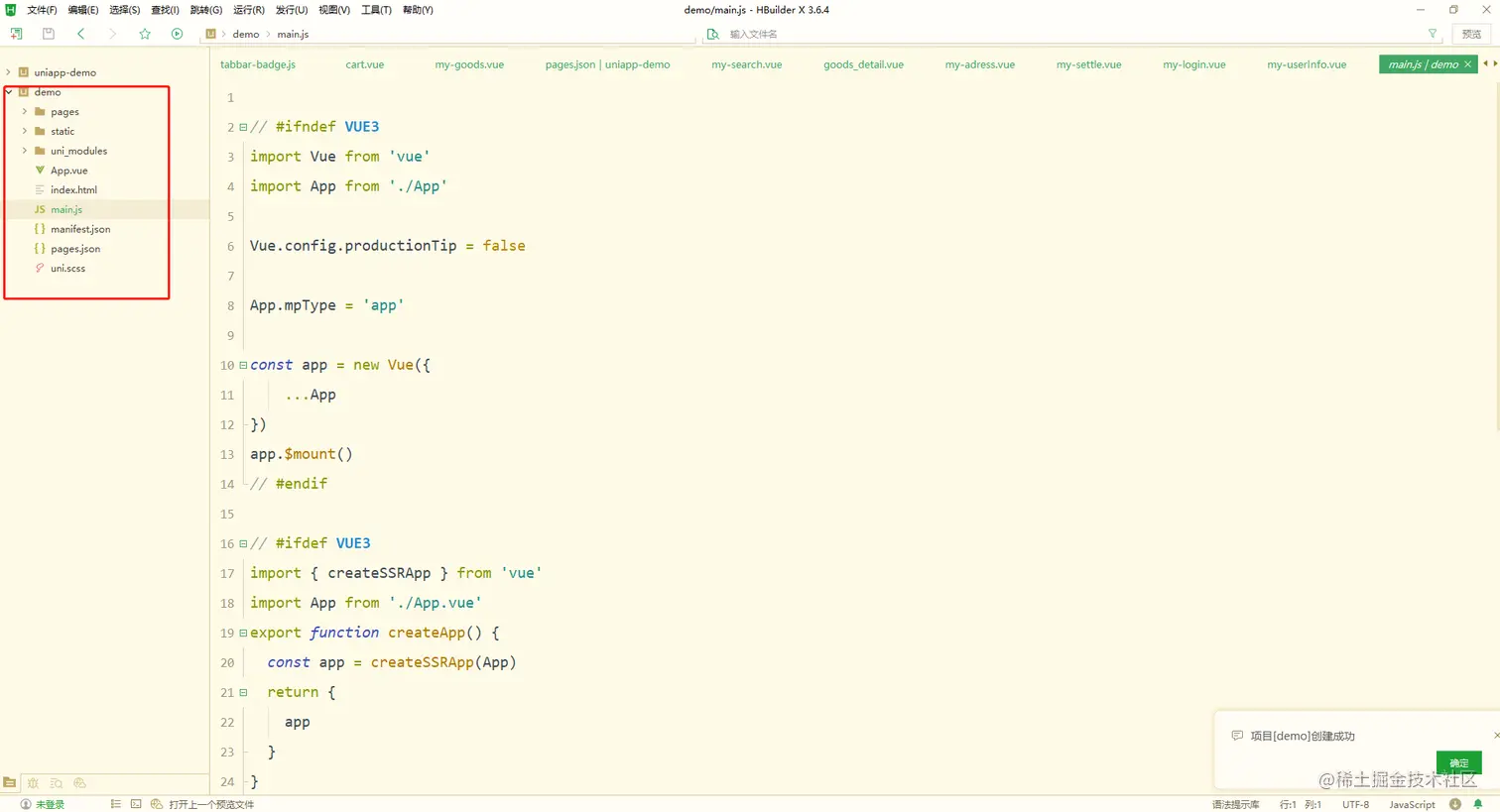Fold the const app block at line 10

[243, 365]
